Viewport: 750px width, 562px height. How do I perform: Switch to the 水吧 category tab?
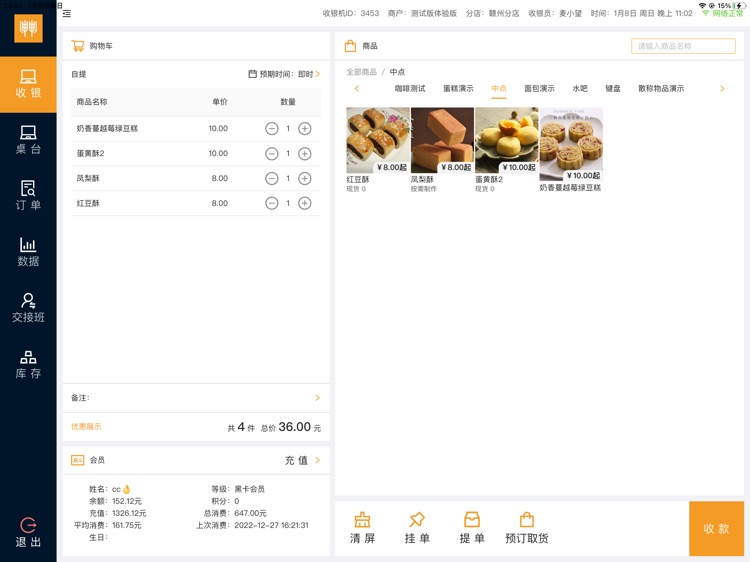click(580, 88)
